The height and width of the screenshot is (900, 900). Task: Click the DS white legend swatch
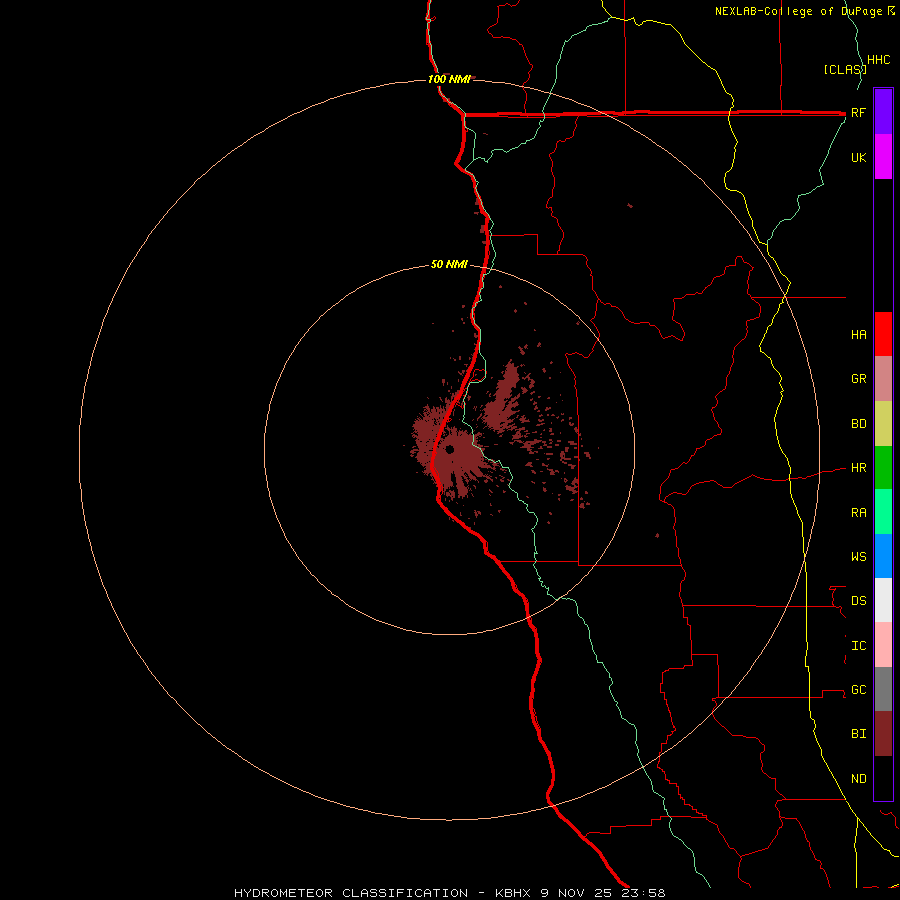pyautogui.click(x=883, y=600)
